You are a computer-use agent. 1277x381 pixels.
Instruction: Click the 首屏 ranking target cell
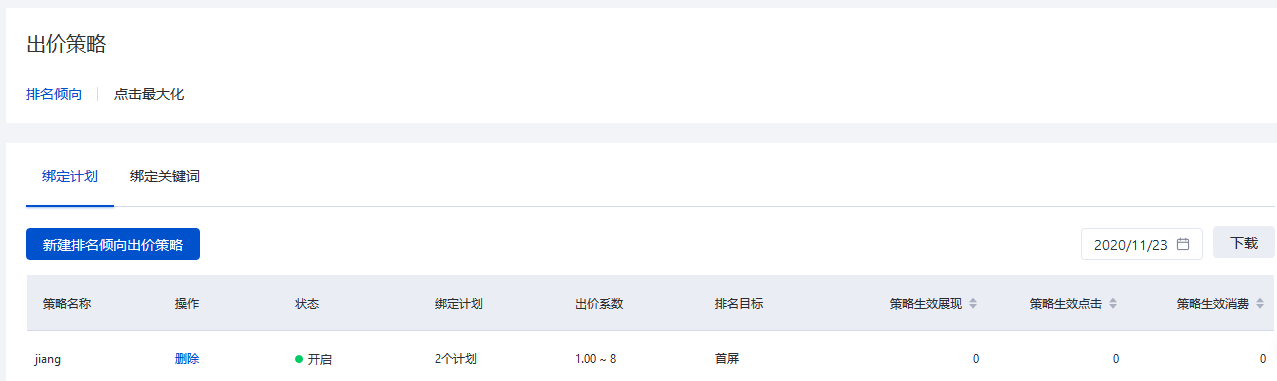[727, 359]
